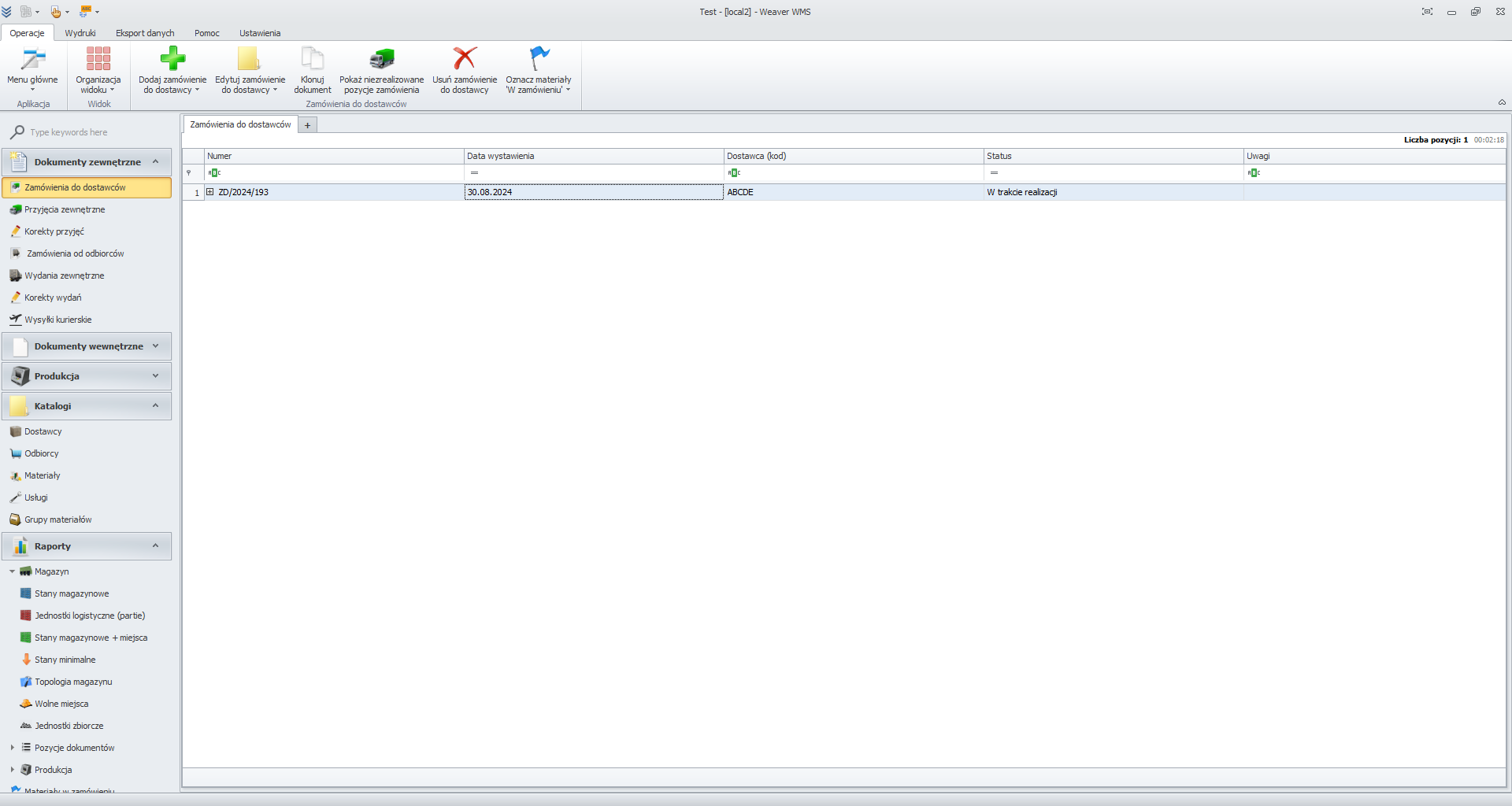Click the Edytuj zamówienie do dostawcy icon
The height and width of the screenshot is (806, 1512).
coord(250,59)
